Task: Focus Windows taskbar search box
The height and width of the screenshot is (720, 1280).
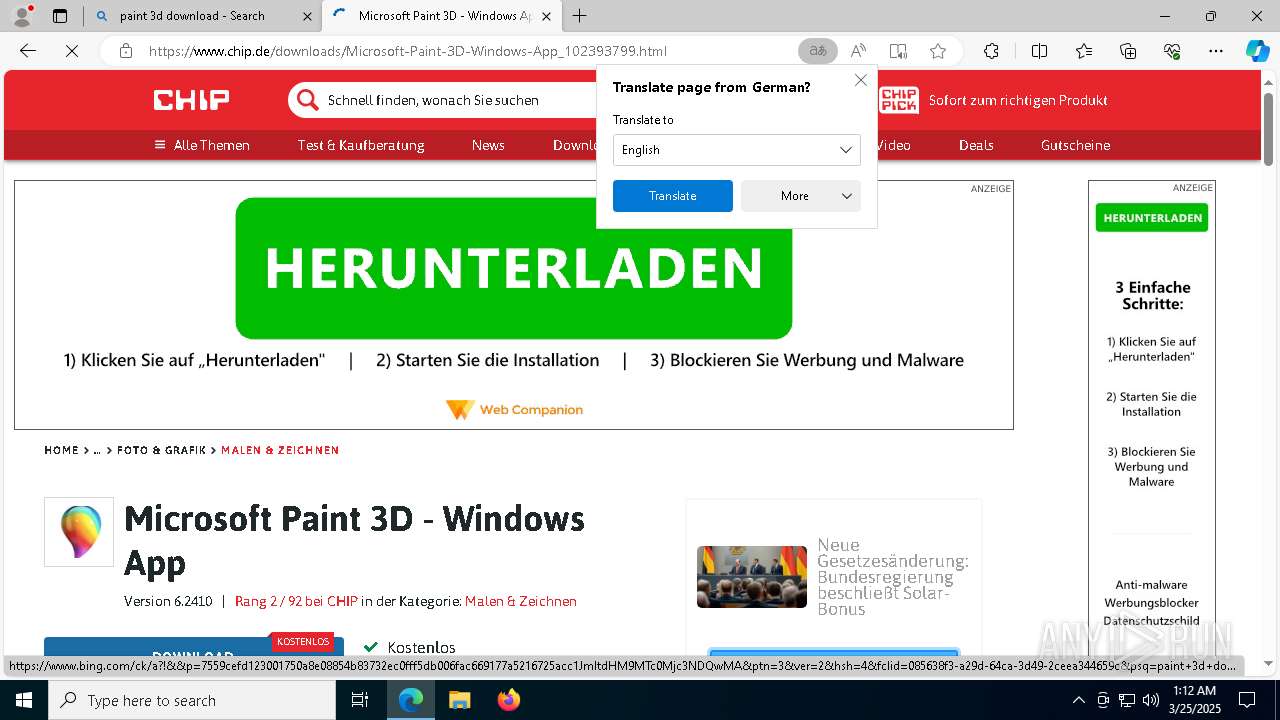Action: [x=192, y=700]
